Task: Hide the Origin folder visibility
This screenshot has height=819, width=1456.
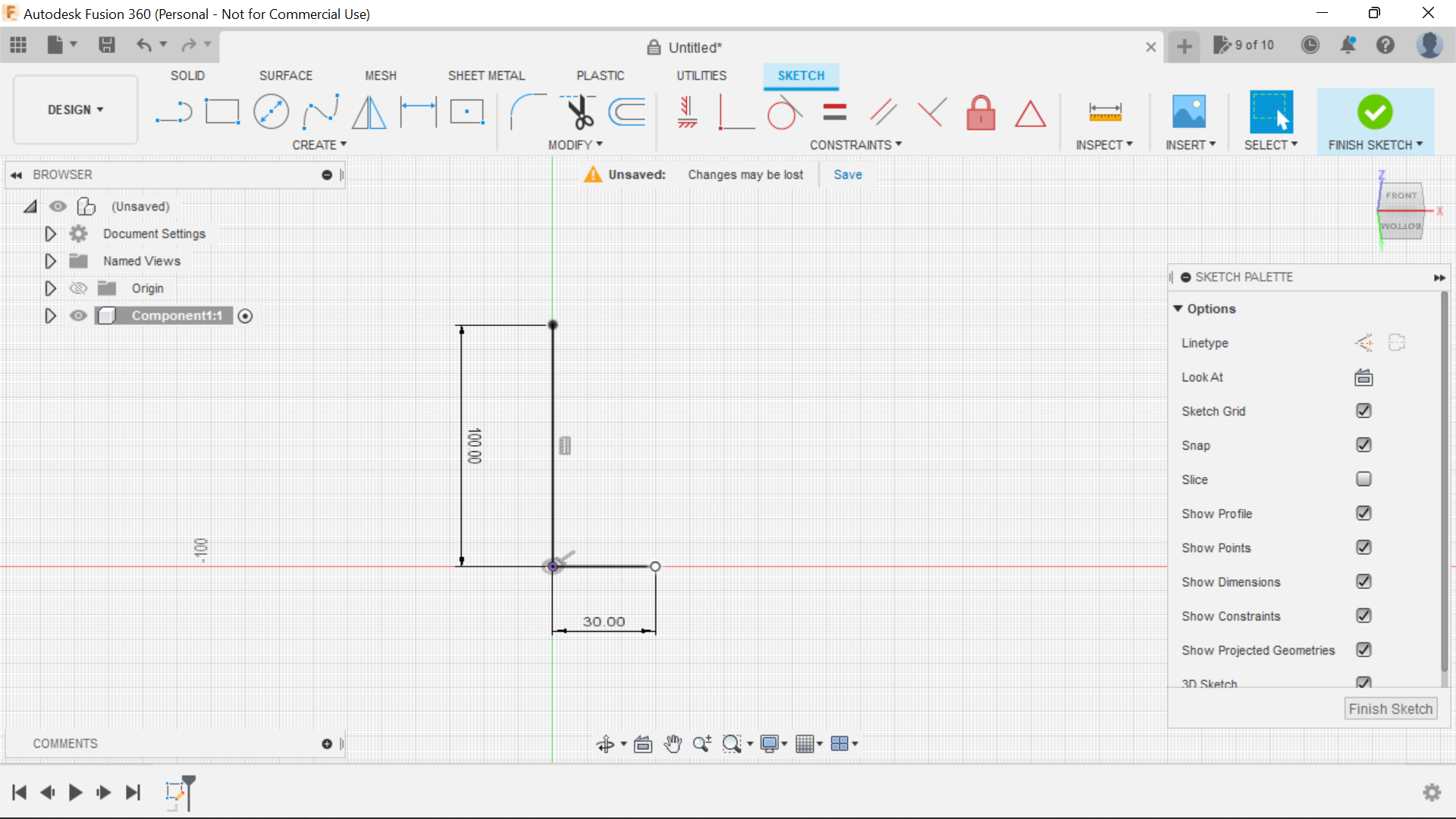Action: [x=77, y=288]
